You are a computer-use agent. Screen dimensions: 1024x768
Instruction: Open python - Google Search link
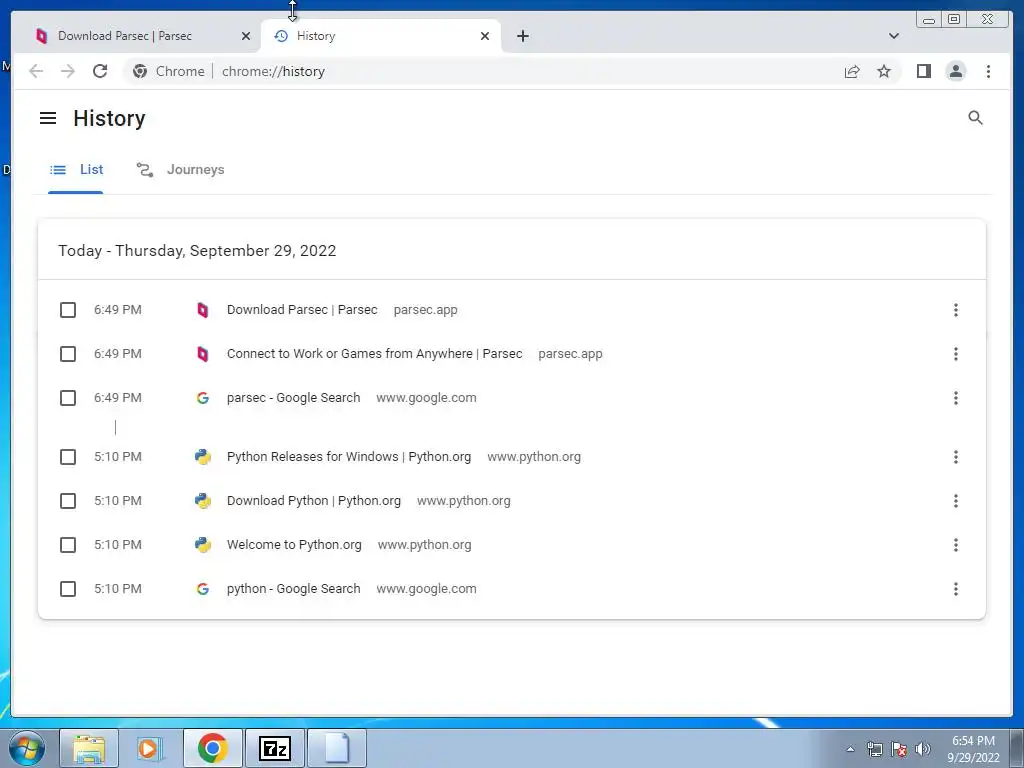pos(293,589)
